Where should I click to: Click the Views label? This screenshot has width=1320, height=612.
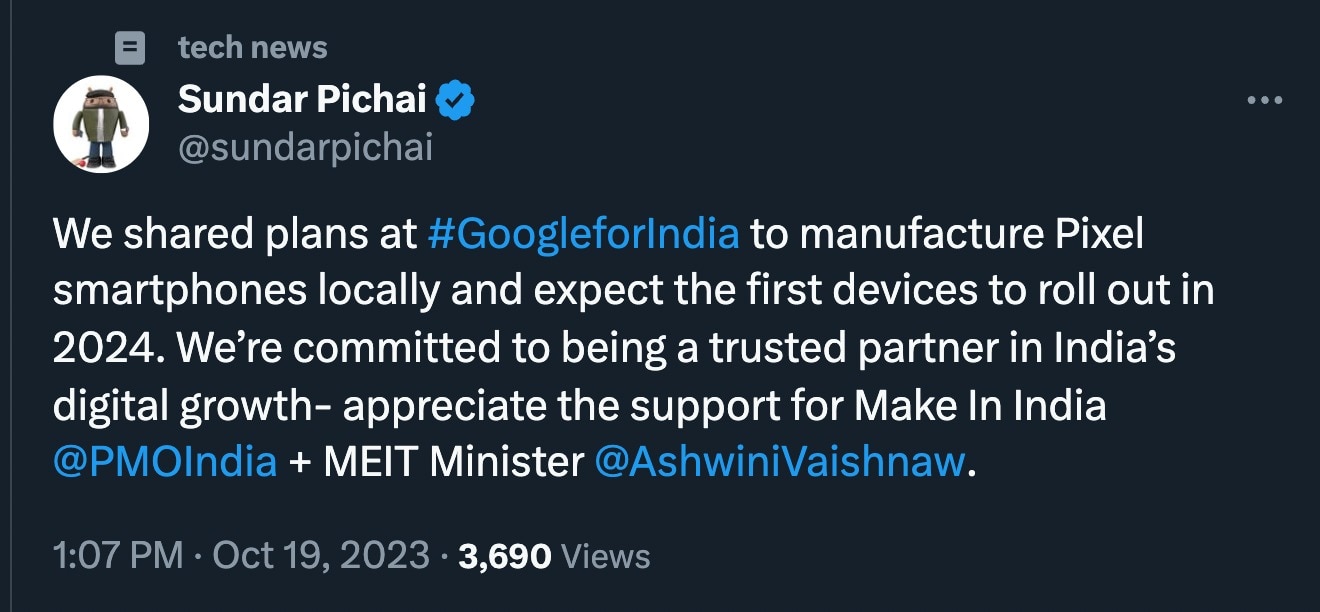[606, 556]
